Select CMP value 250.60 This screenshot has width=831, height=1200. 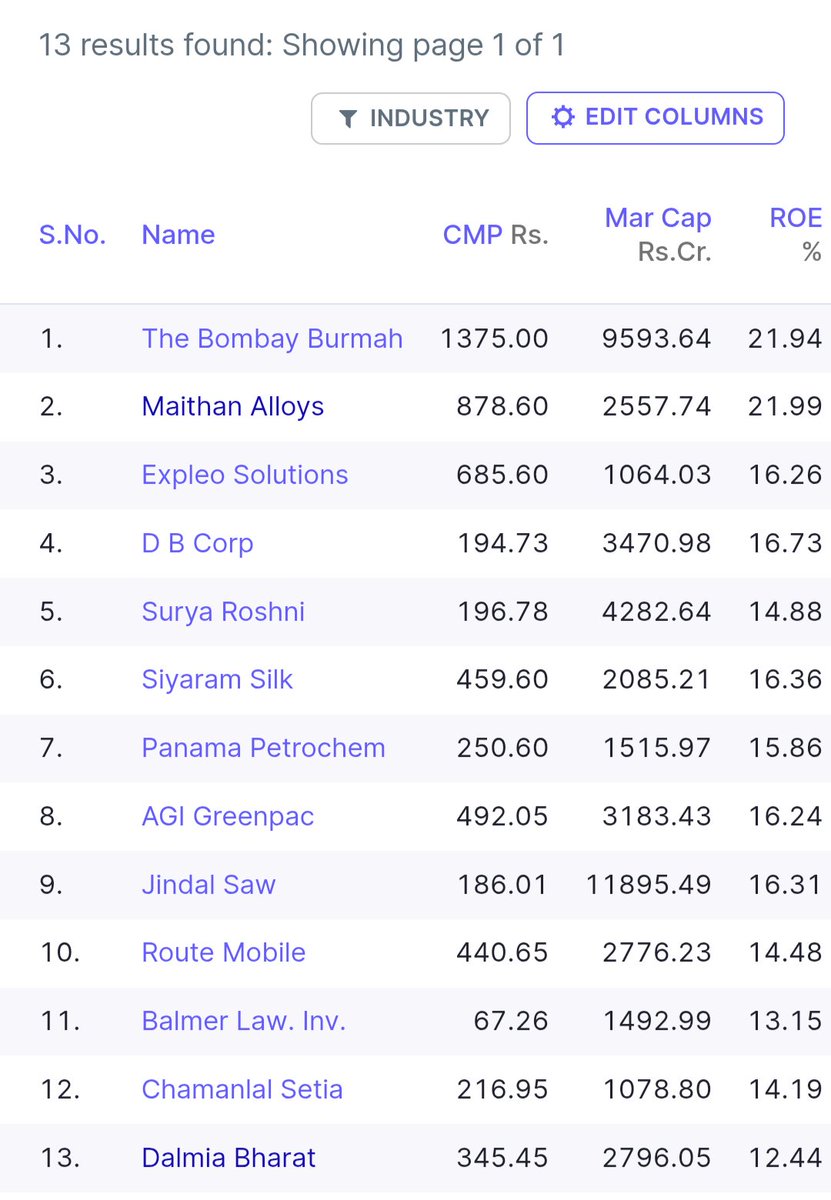coord(503,748)
